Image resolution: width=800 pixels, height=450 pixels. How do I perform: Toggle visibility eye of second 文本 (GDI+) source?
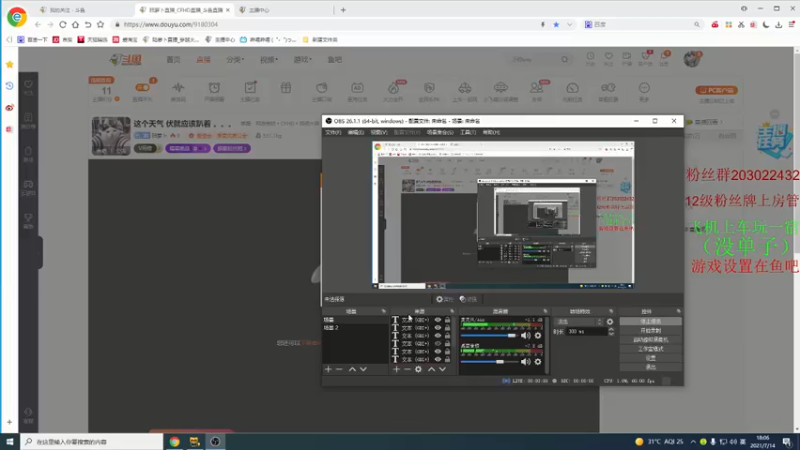[438, 328]
